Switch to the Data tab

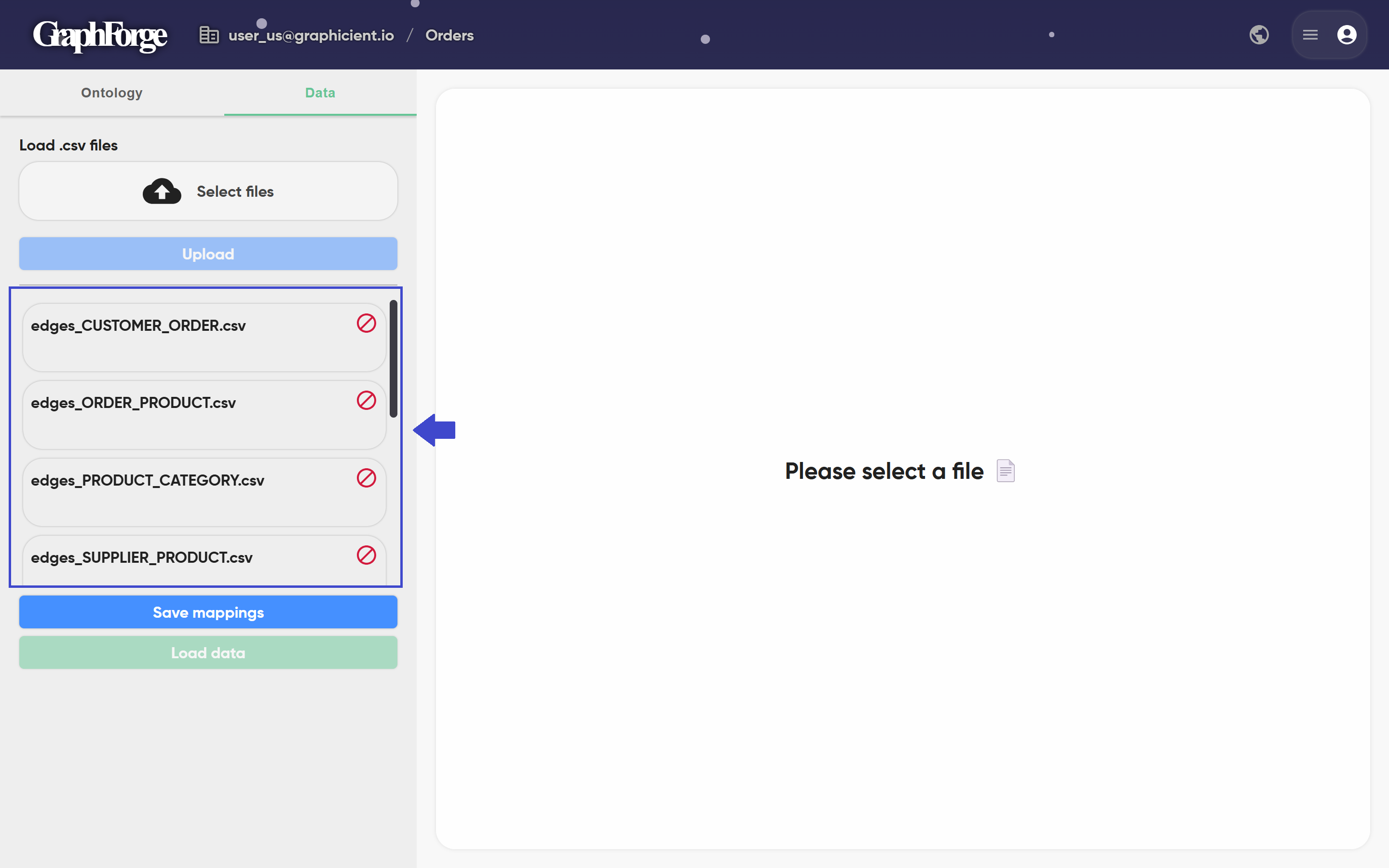320,93
